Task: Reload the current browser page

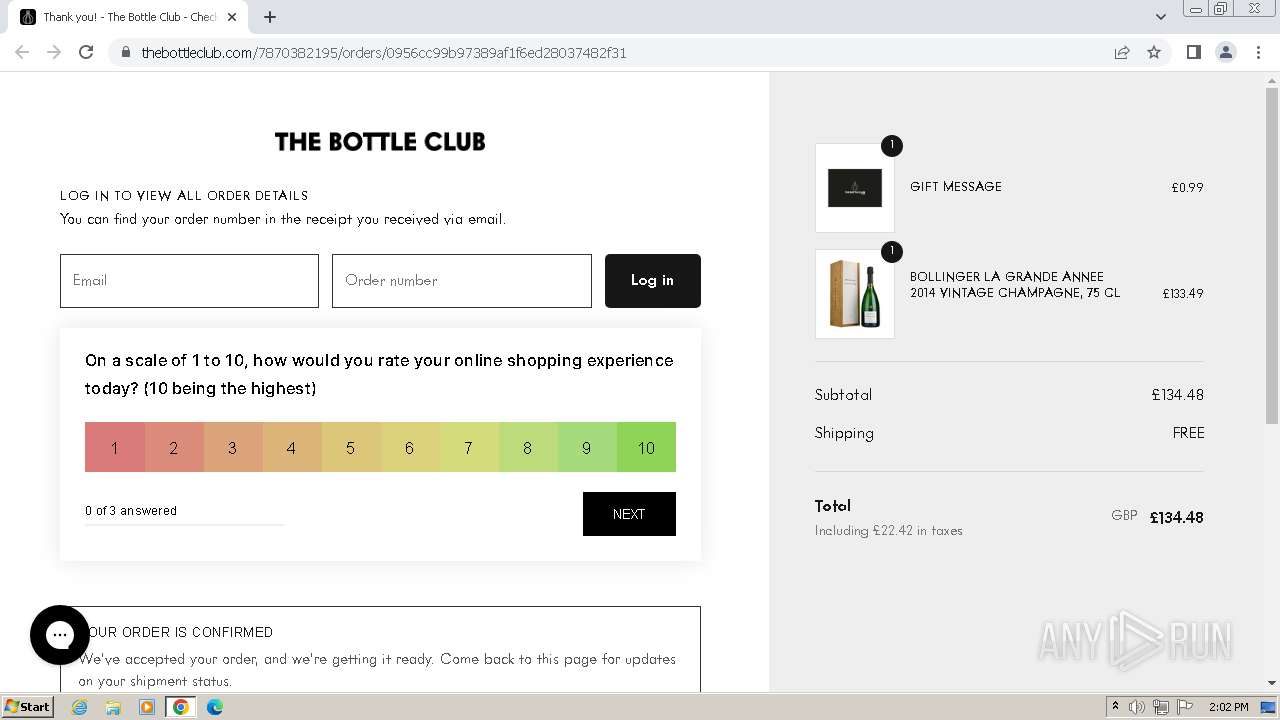Action: click(86, 52)
